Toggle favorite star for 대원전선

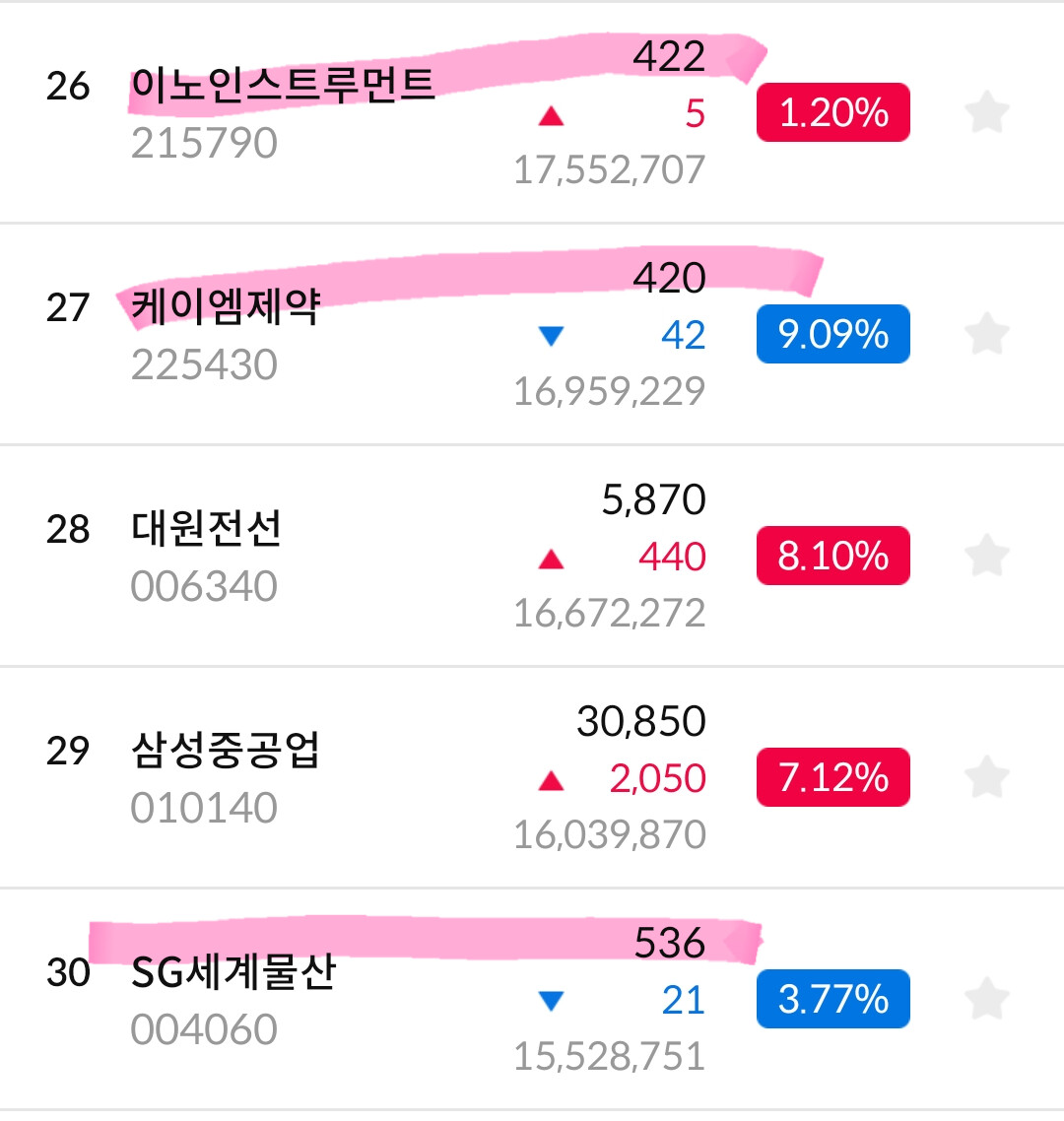coord(987,556)
